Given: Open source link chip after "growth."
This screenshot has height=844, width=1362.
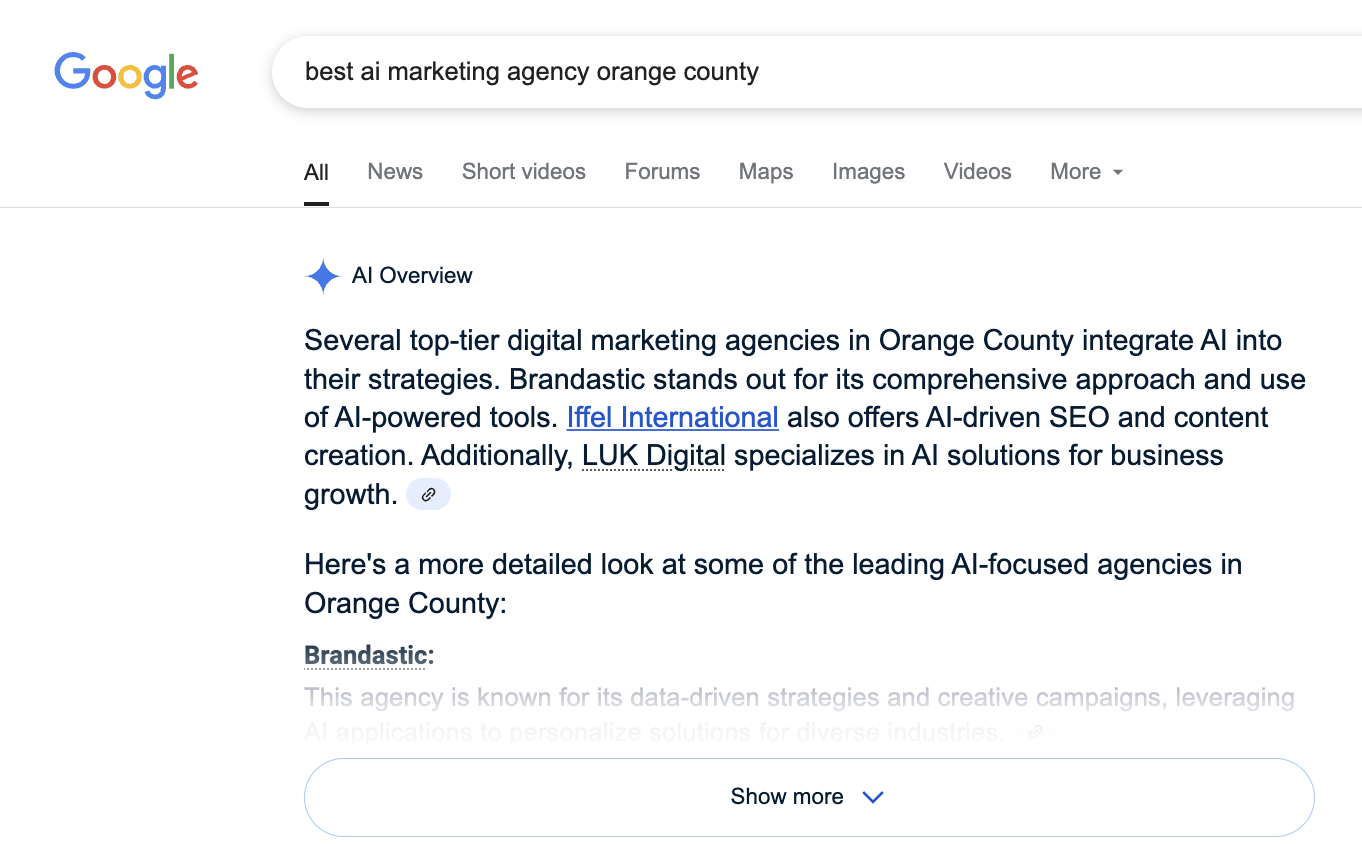Looking at the screenshot, I should 428,494.
